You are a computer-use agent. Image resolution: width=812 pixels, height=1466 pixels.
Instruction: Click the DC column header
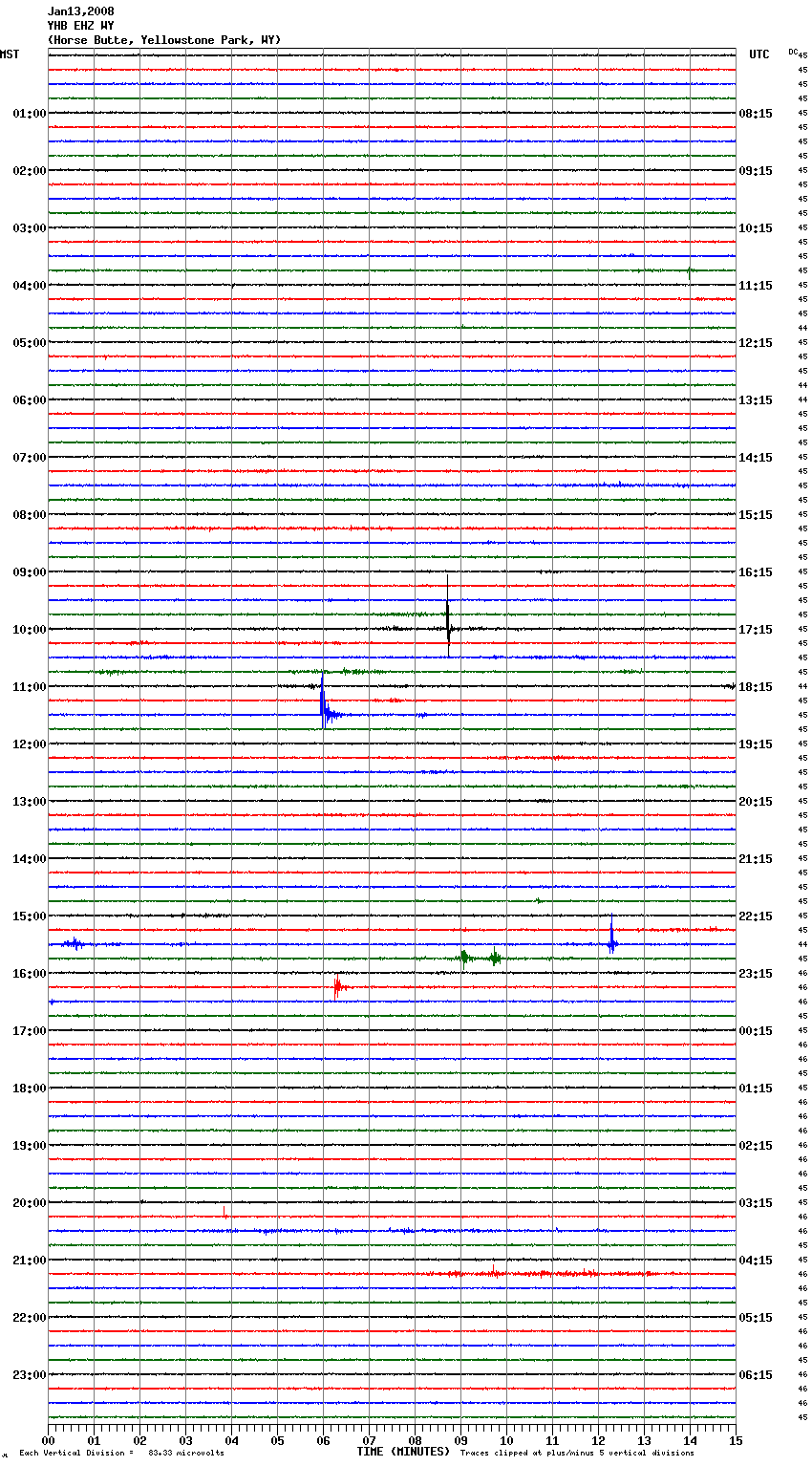point(793,52)
